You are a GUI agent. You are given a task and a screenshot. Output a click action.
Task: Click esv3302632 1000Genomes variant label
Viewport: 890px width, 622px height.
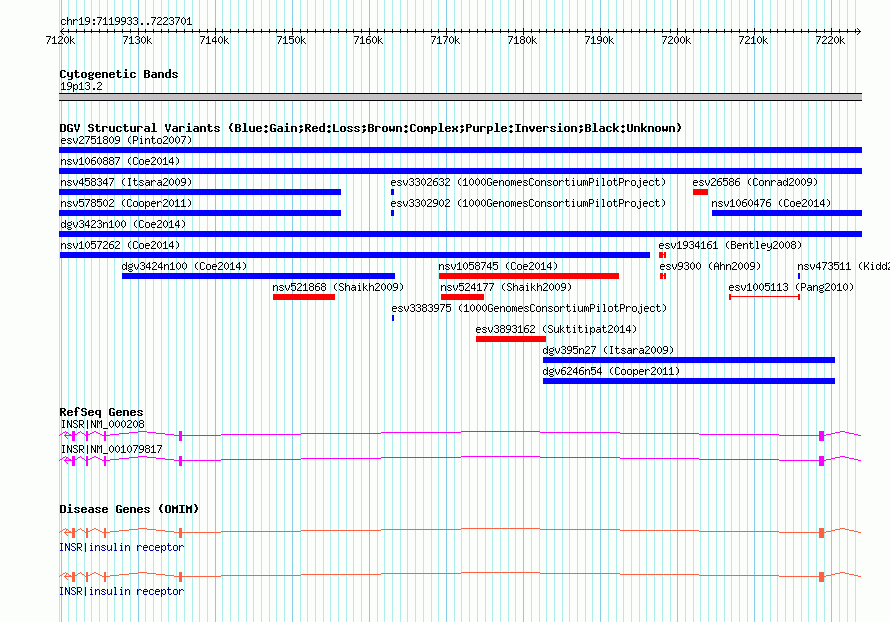click(x=528, y=182)
